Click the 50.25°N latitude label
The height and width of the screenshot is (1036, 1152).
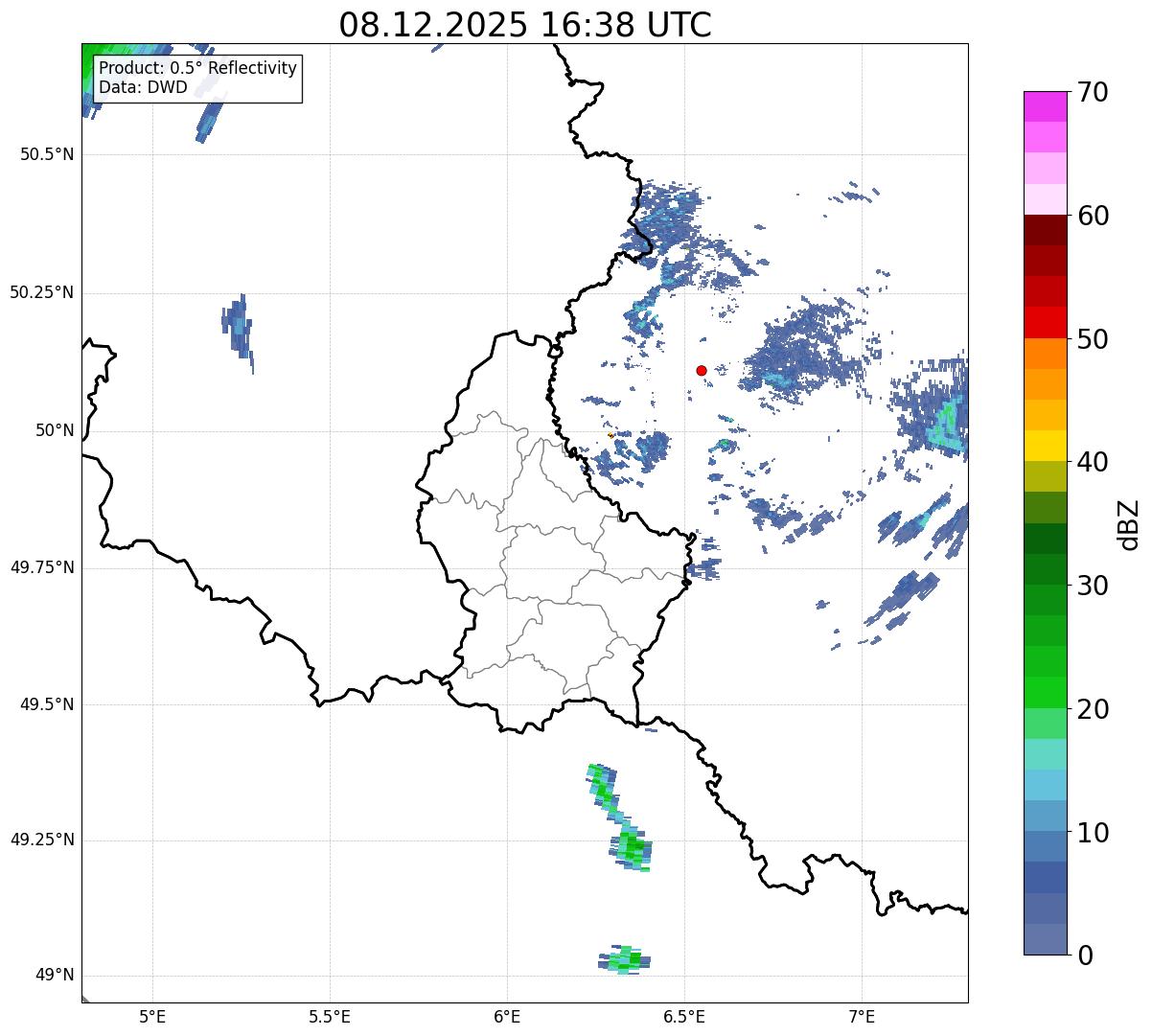[42, 292]
